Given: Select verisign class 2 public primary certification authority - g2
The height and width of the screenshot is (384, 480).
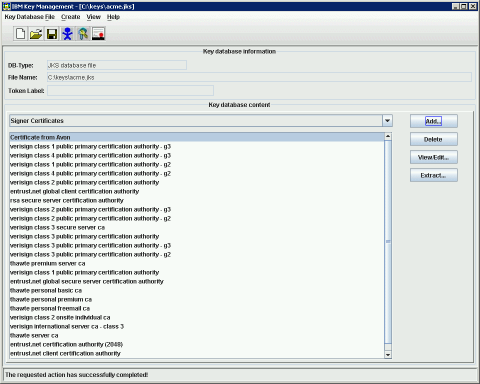Looking at the screenshot, I should 197,218.
